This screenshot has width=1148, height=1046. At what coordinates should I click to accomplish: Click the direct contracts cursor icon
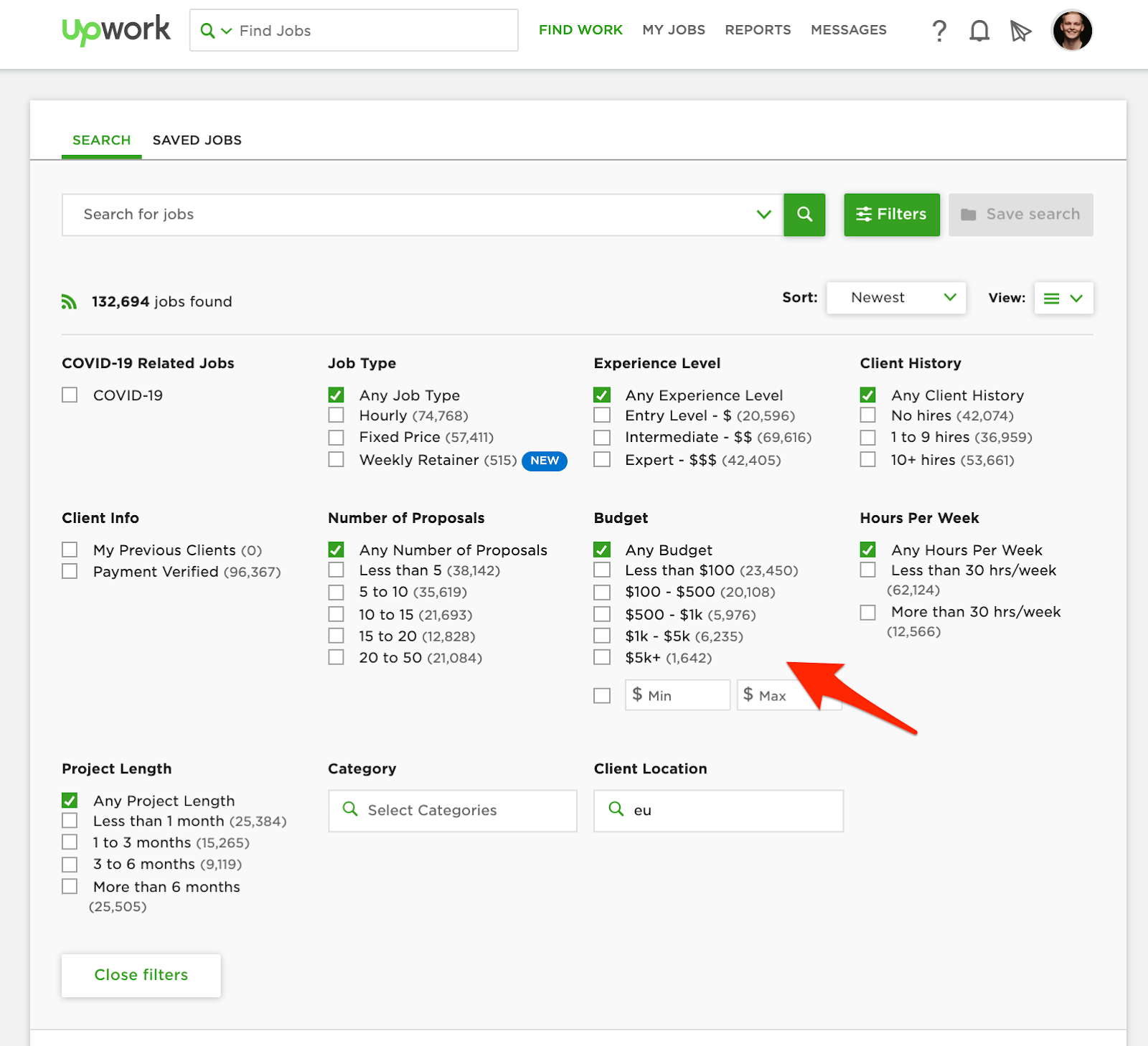(x=1020, y=31)
